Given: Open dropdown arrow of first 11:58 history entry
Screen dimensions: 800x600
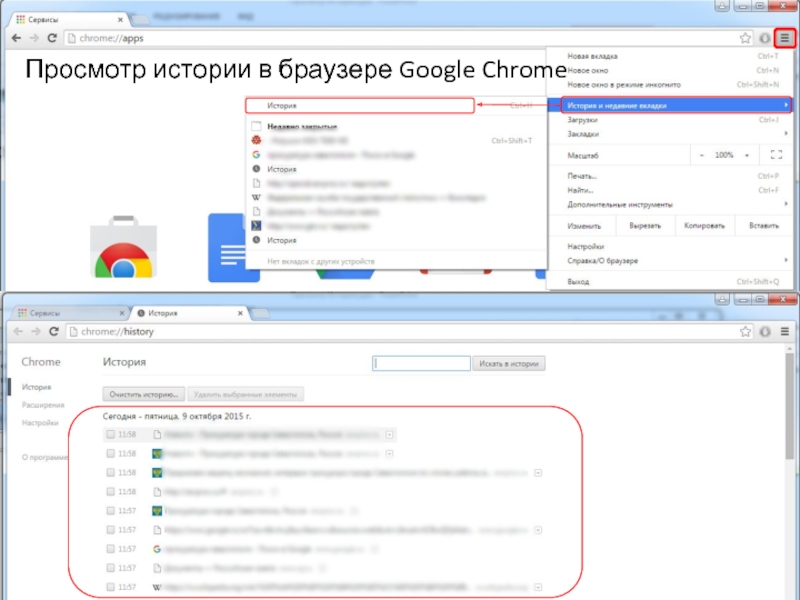Looking at the screenshot, I should [389, 434].
